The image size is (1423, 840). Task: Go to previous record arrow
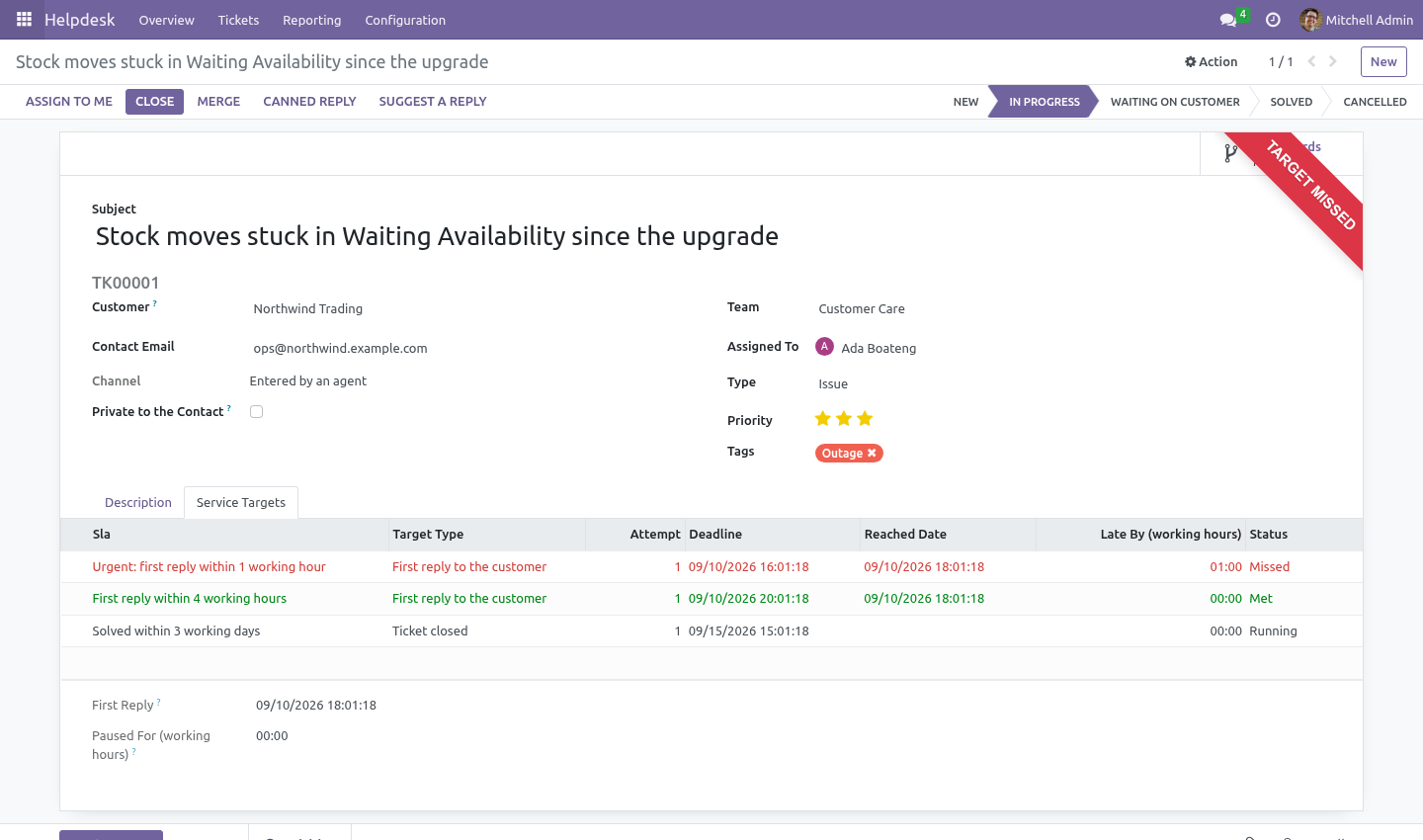click(1311, 61)
